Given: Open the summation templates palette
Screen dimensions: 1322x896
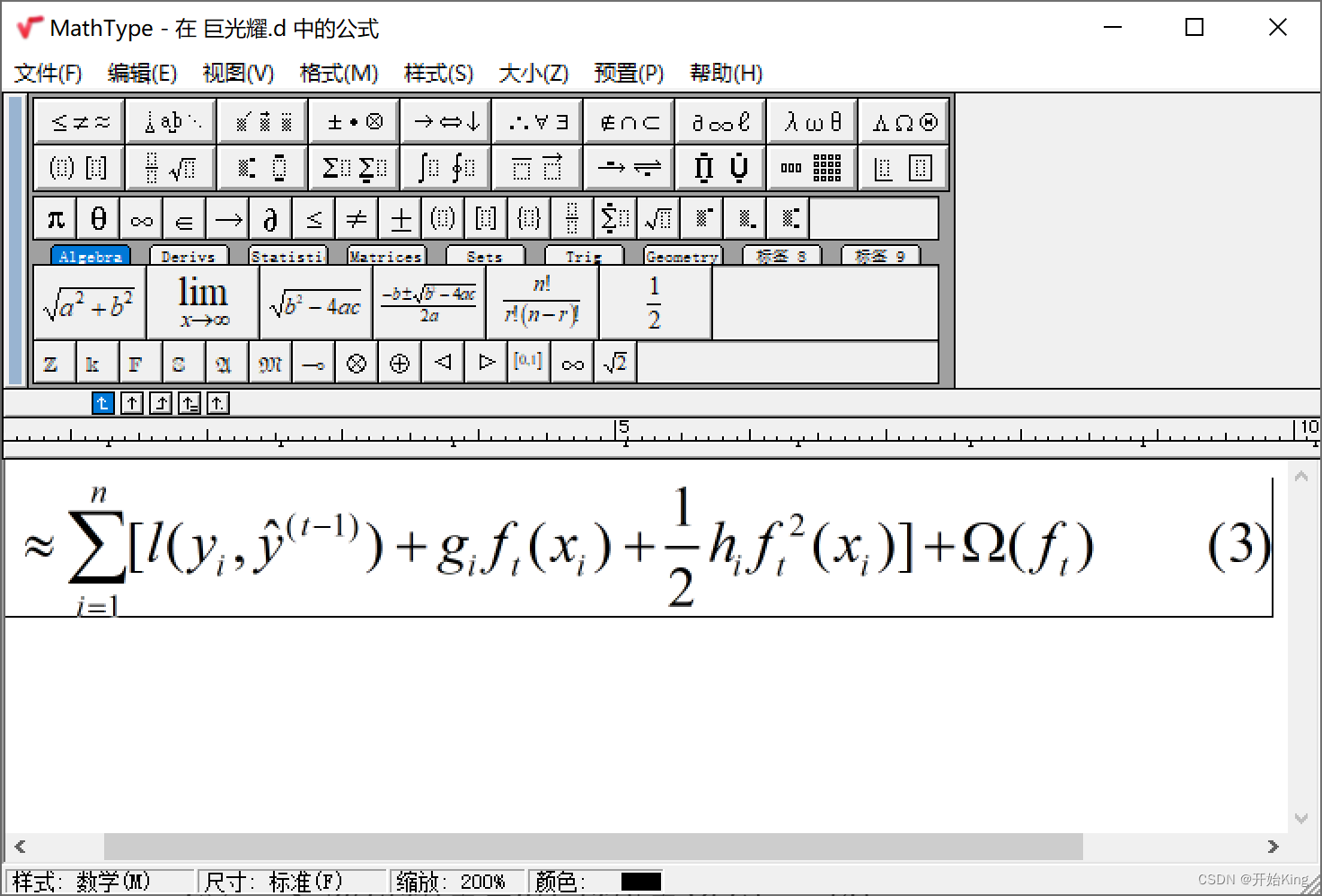Looking at the screenshot, I should pos(353,167).
